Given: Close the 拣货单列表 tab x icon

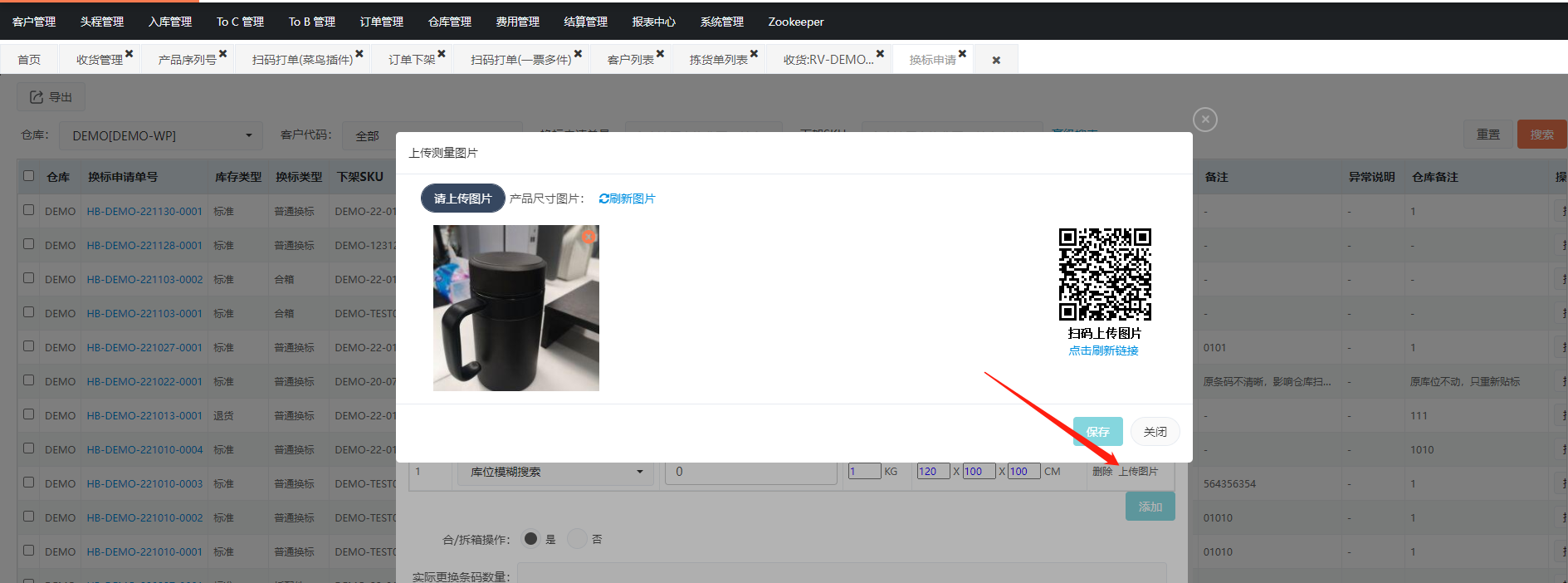Looking at the screenshot, I should pos(754,53).
